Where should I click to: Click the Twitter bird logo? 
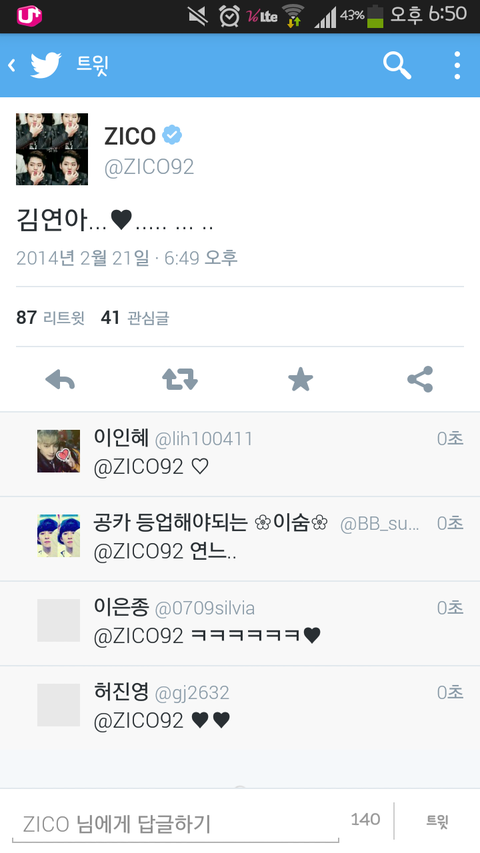click(46, 65)
